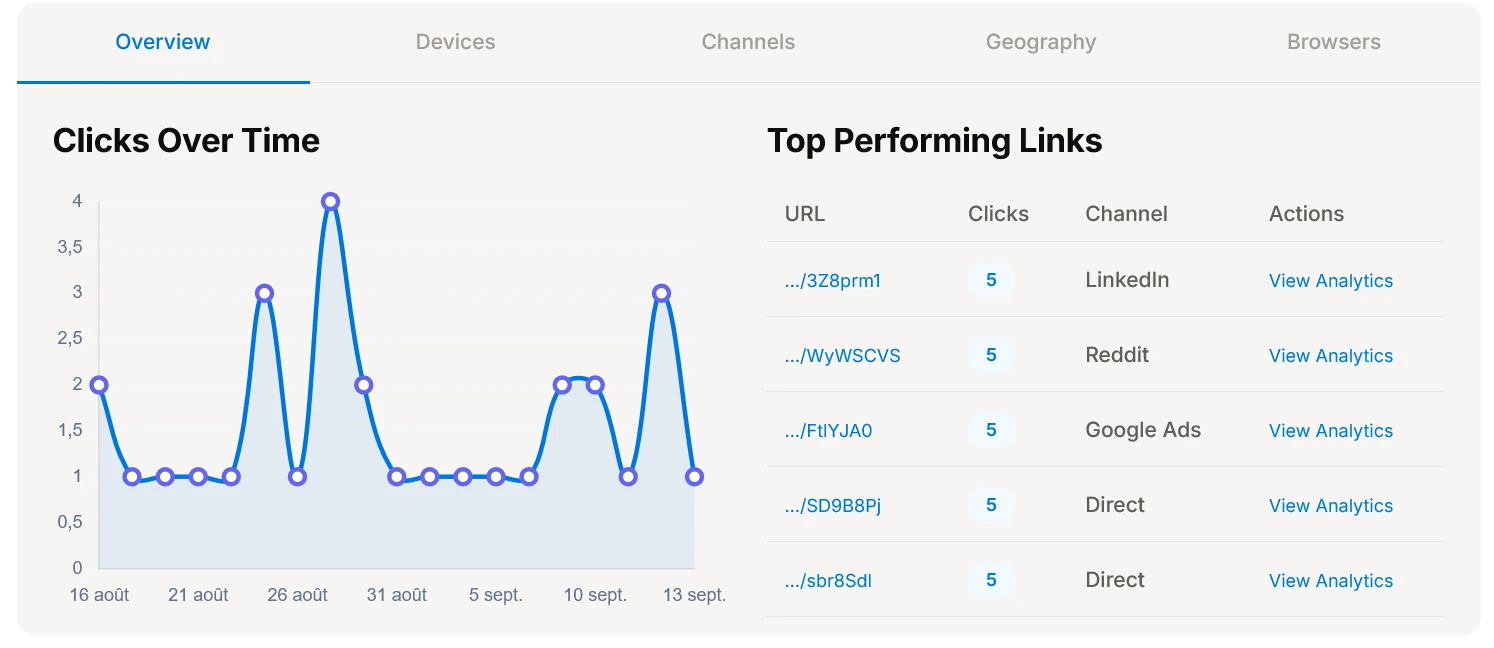Open the .../3Z8prm1 link
Viewport: 1494px width, 648px height.
[833, 281]
